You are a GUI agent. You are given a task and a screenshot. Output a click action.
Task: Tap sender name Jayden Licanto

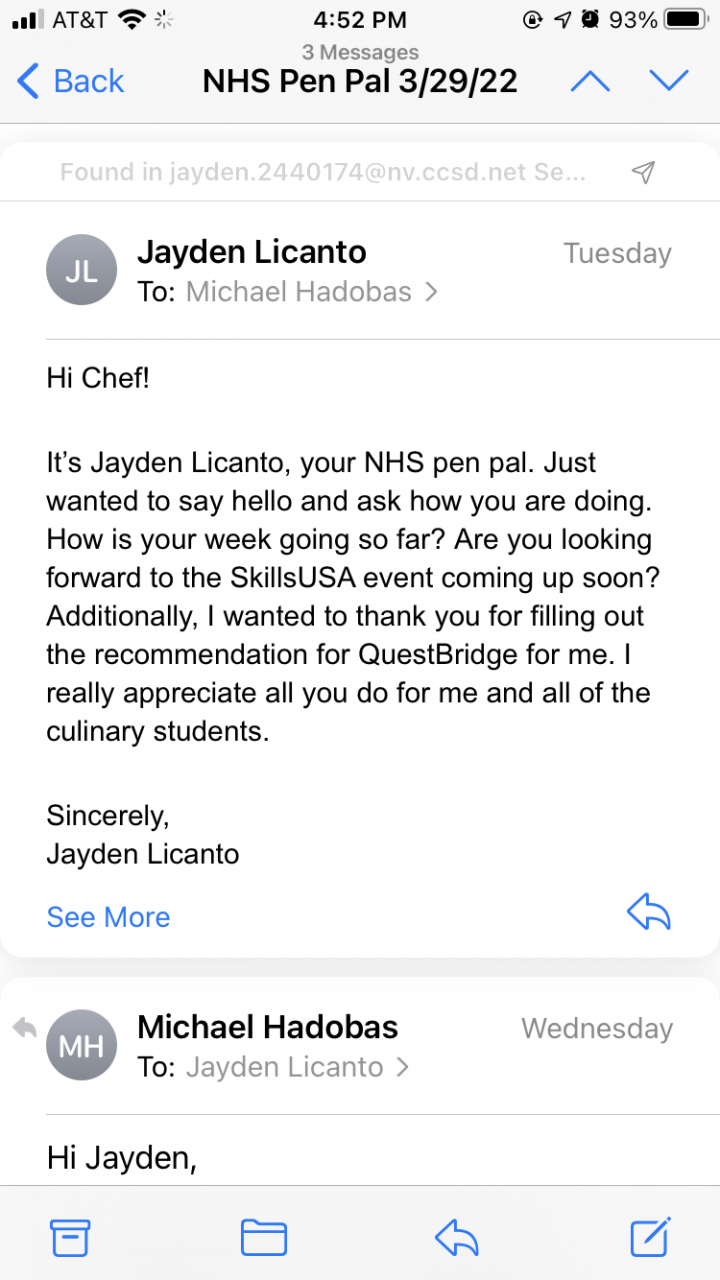click(x=251, y=252)
